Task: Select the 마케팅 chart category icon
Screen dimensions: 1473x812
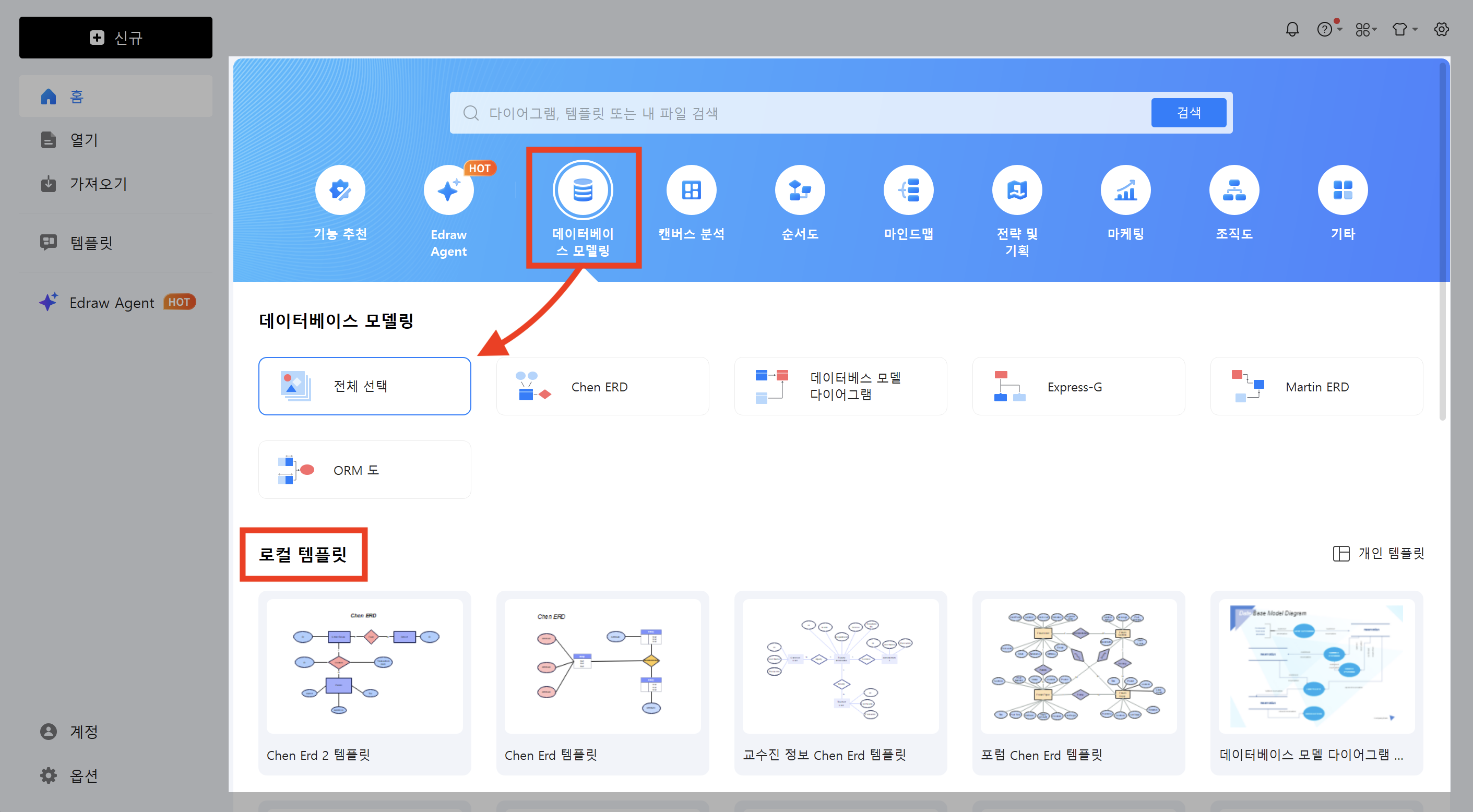Action: coord(1125,190)
